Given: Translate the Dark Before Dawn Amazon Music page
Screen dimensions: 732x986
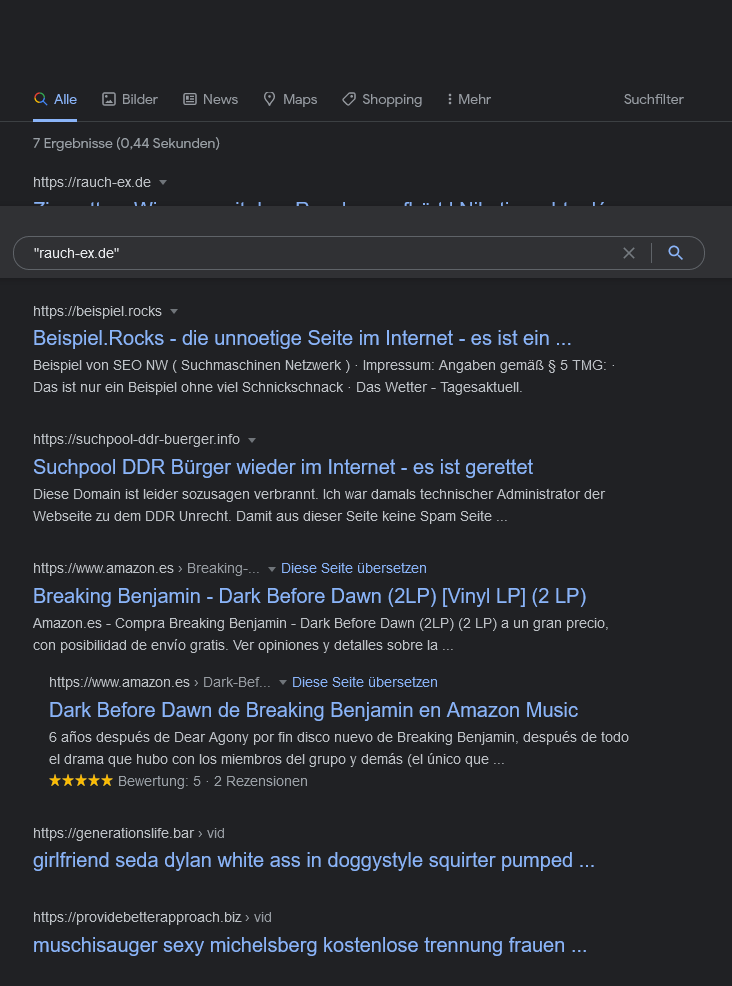Looking at the screenshot, I should (x=365, y=682).
